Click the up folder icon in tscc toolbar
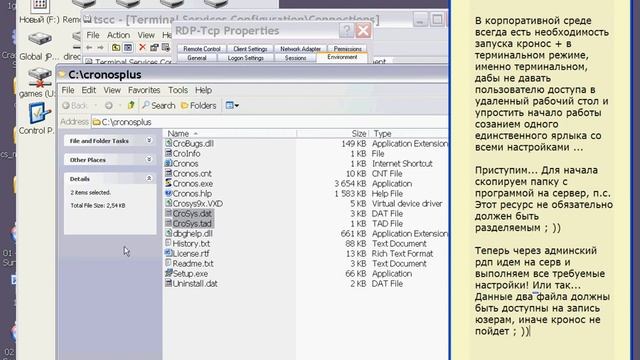Viewport: 640px width, 360px height. coord(116,48)
